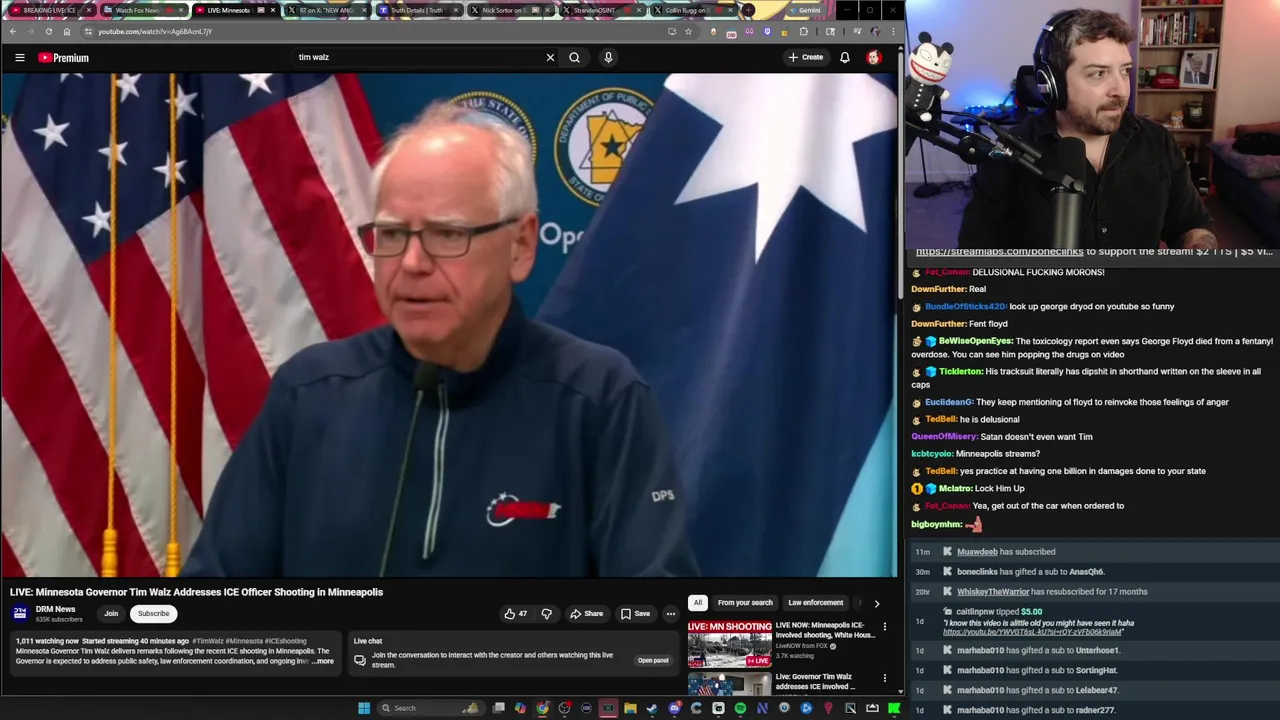Select 'From your search' filter chip

[x=745, y=603]
